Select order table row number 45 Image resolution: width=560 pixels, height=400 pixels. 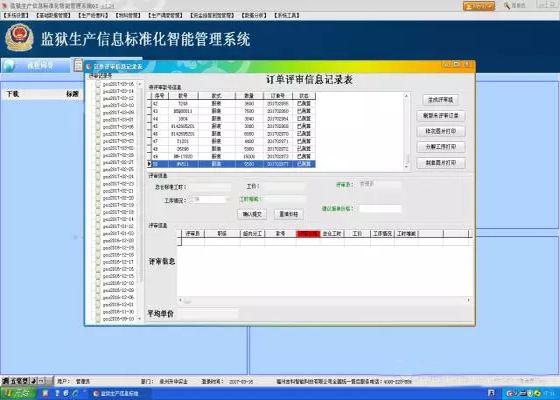231,126
